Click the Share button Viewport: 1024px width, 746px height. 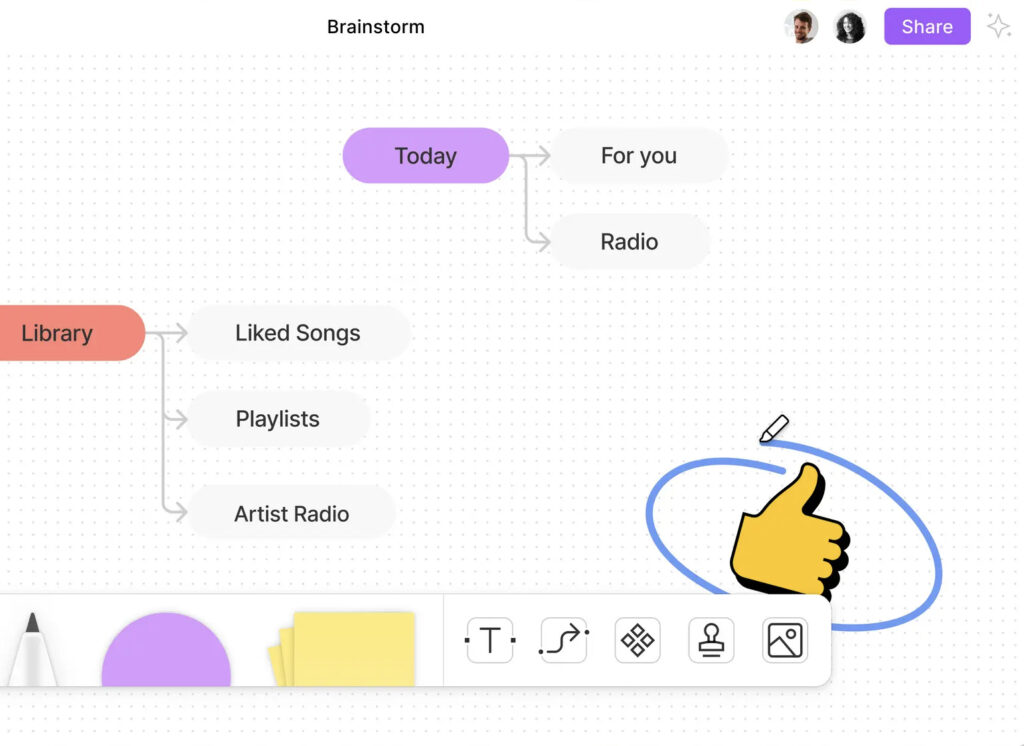pos(927,27)
